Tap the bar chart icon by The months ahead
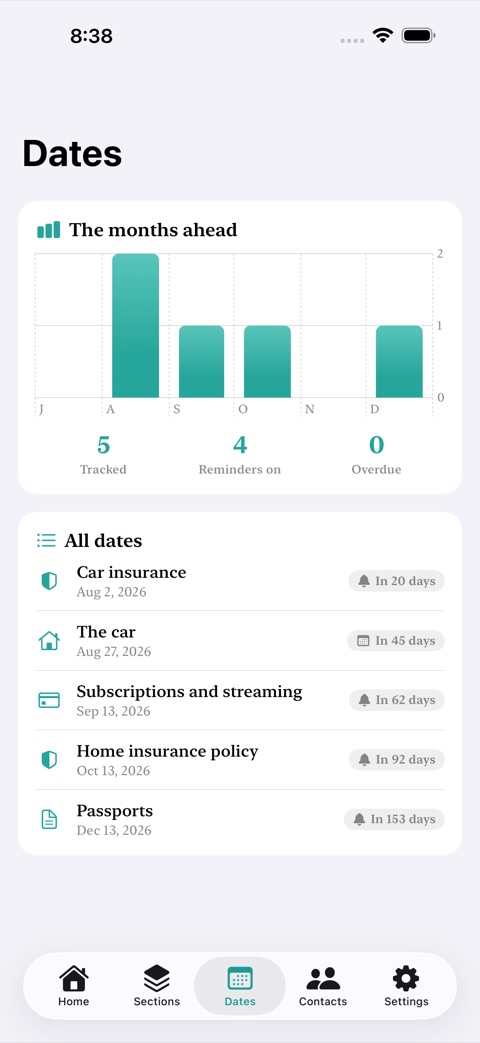 pyautogui.click(x=49, y=230)
